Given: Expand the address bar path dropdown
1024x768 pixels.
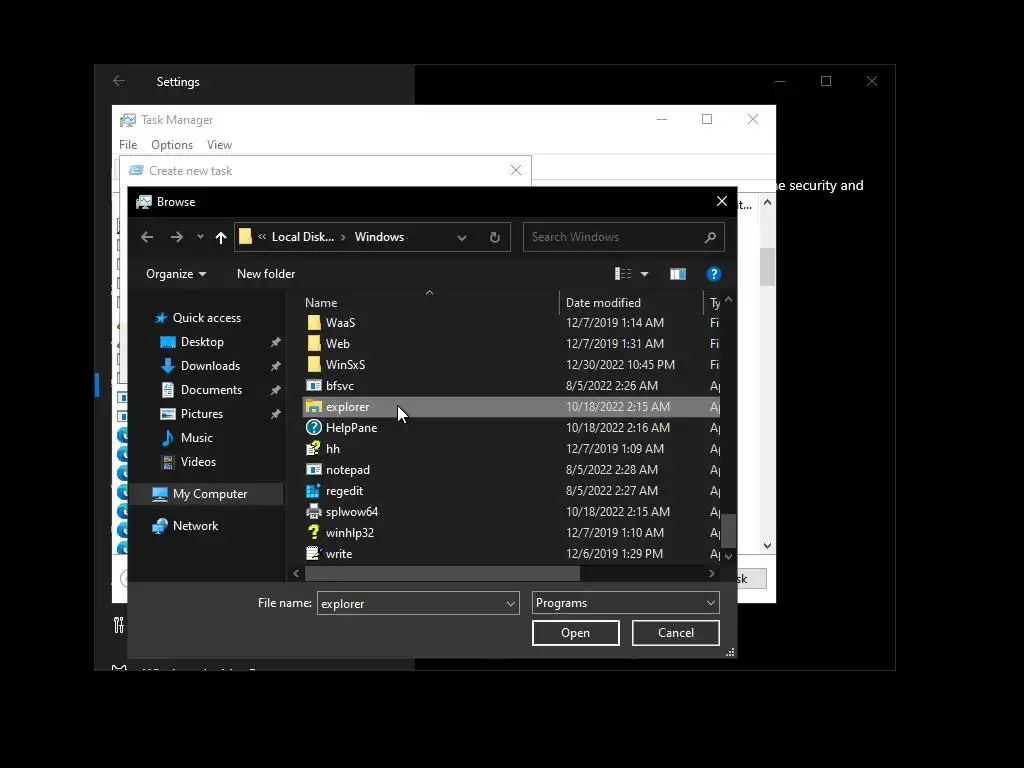Looking at the screenshot, I should tap(462, 238).
